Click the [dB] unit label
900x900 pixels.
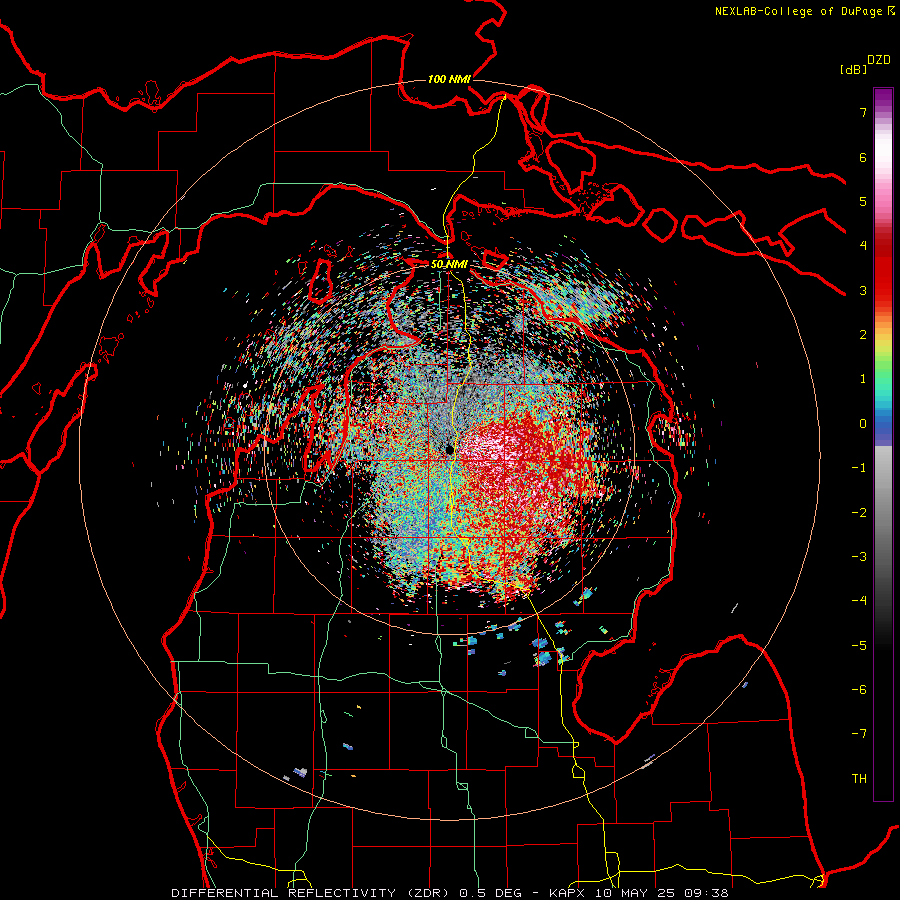[x=853, y=69]
